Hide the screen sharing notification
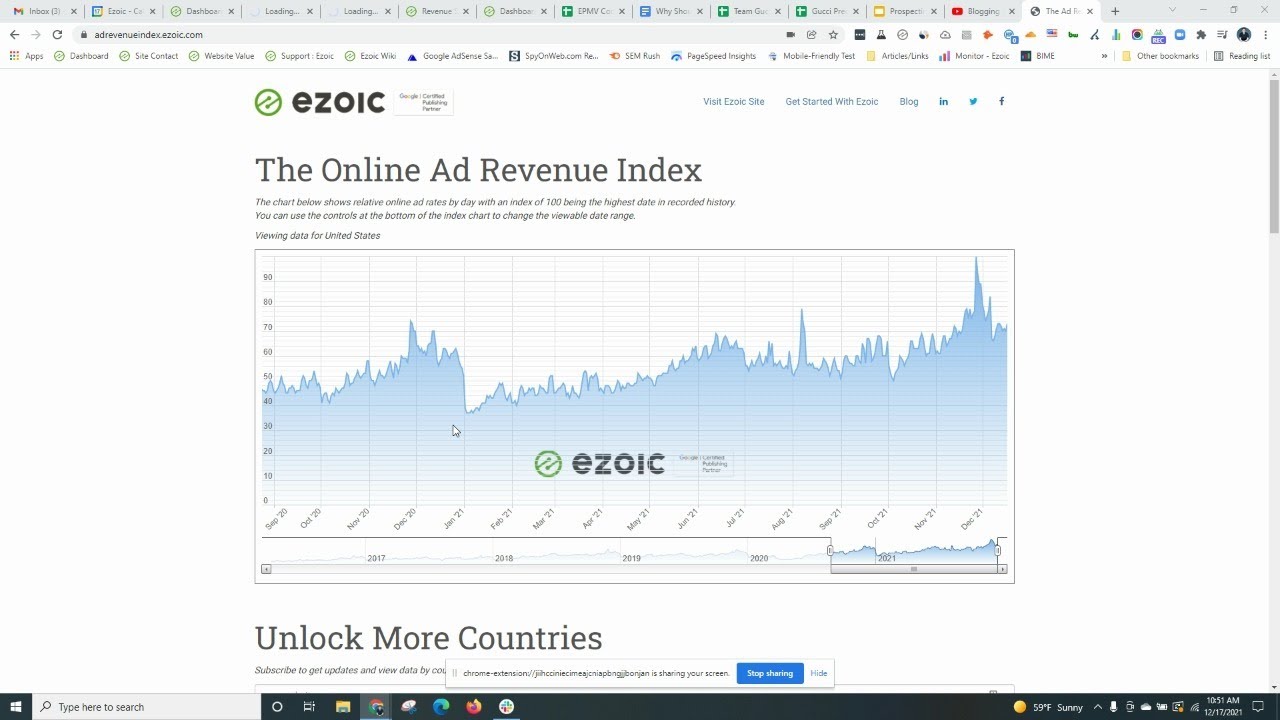The image size is (1280, 720). (x=818, y=673)
